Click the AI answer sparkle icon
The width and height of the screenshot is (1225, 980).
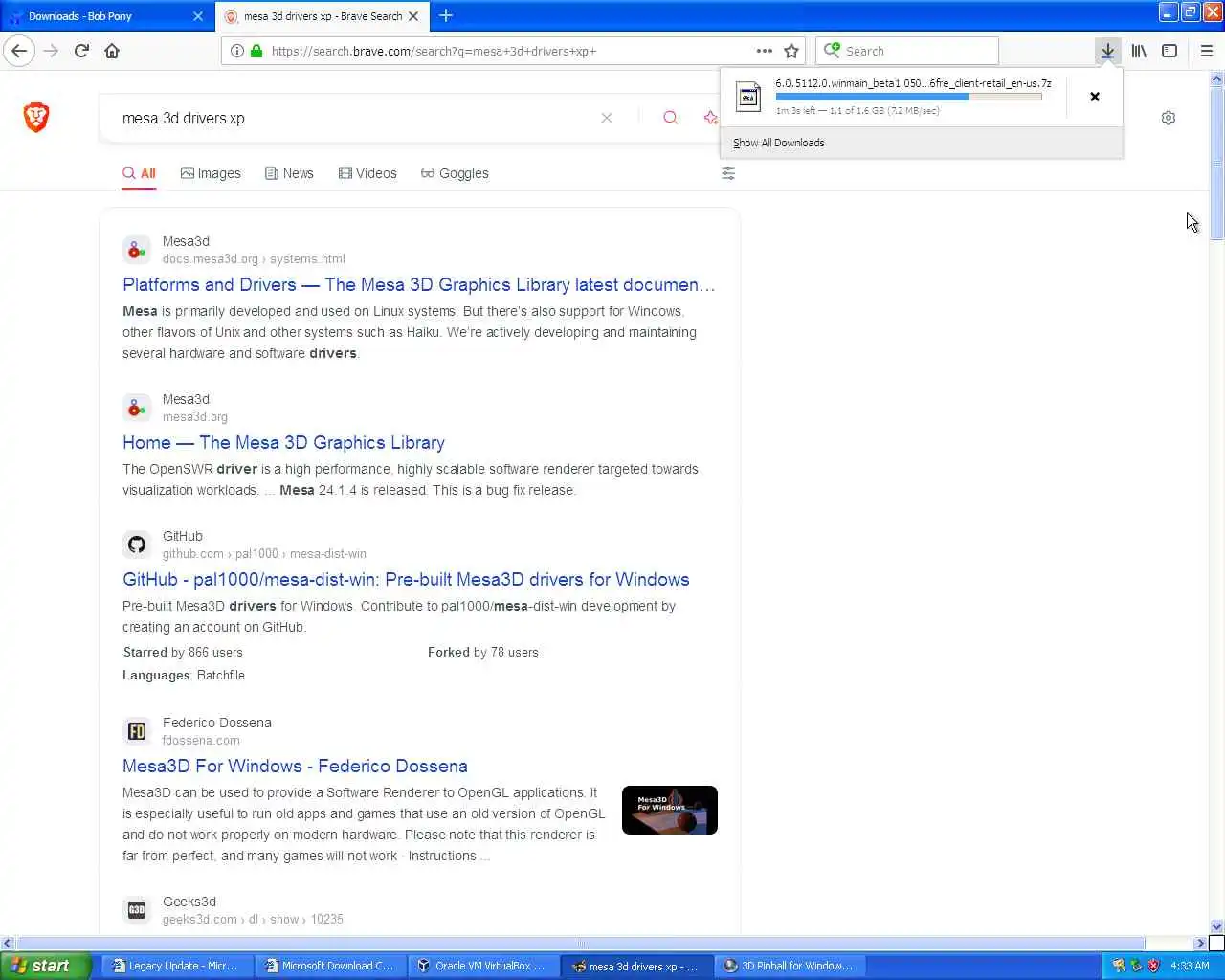(x=711, y=118)
